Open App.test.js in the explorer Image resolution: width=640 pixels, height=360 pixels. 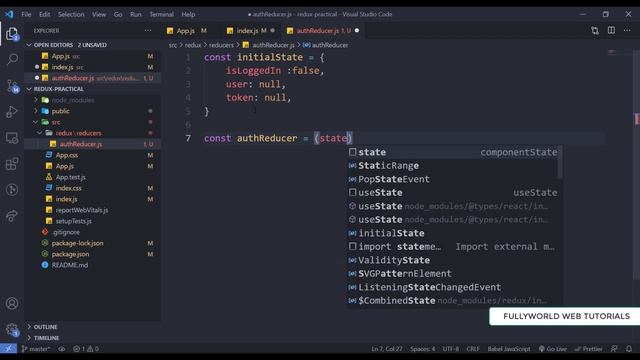(x=93, y=177)
